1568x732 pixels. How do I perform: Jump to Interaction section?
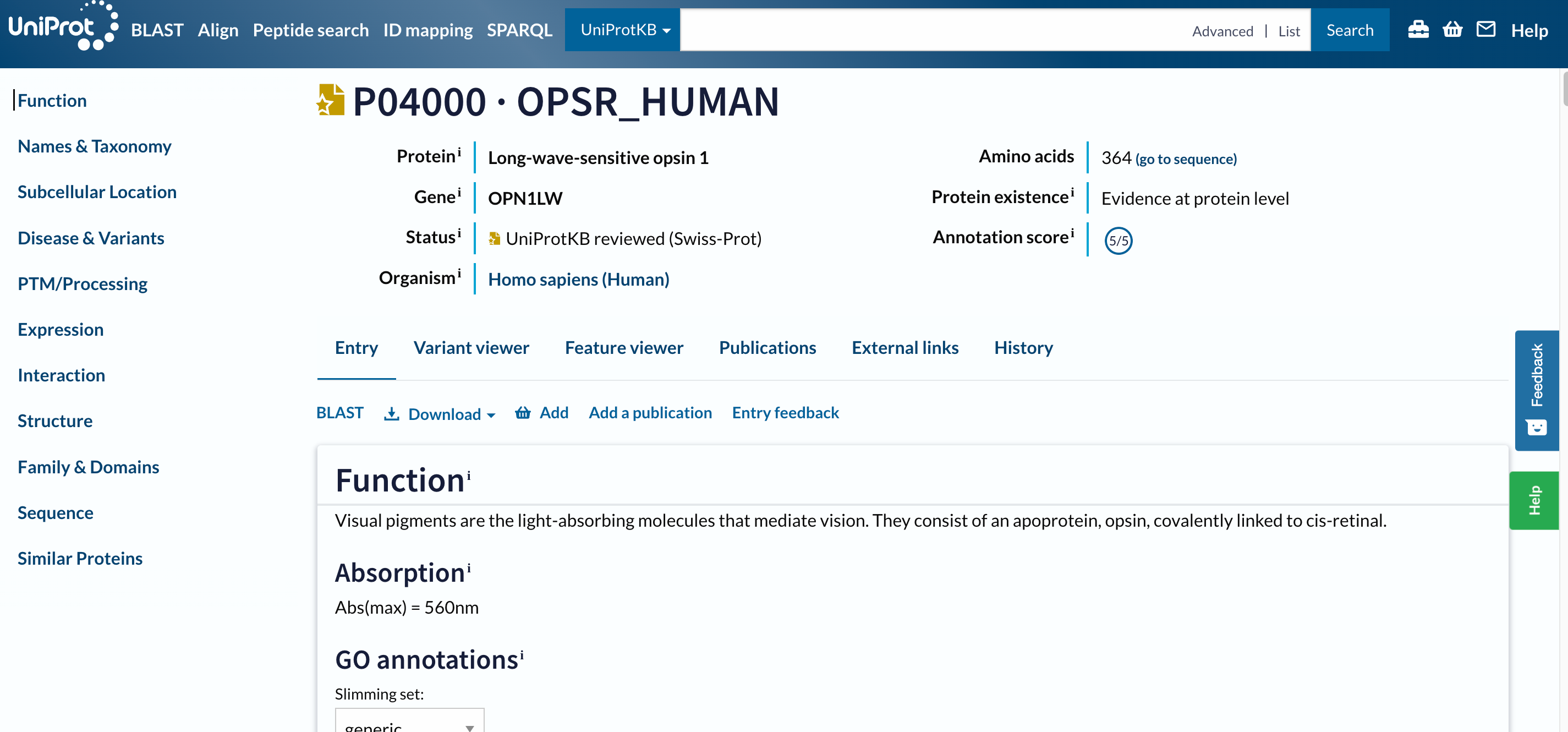pyautogui.click(x=62, y=375)
